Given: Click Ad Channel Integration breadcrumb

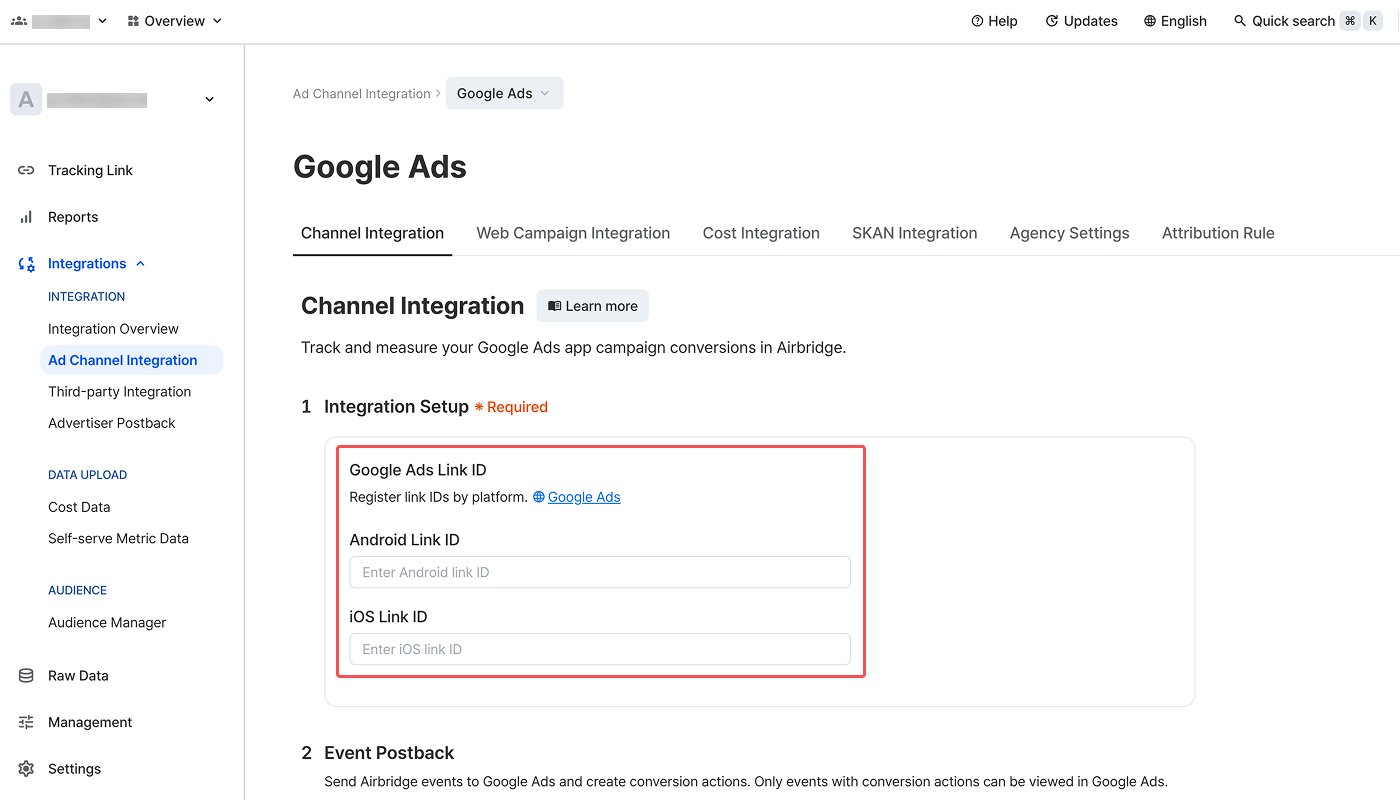Looking at the screenshot, I should pos(362,94).
